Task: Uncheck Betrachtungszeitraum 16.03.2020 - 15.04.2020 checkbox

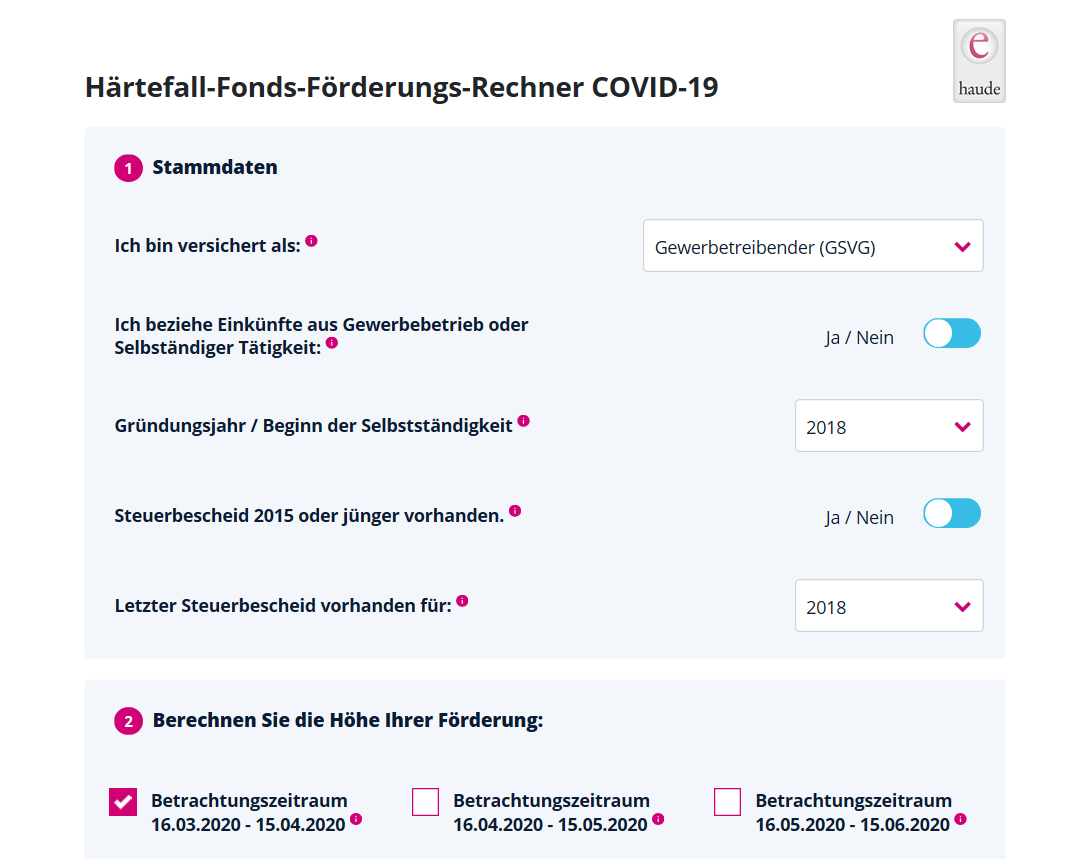Action: [x=123, y=802]
